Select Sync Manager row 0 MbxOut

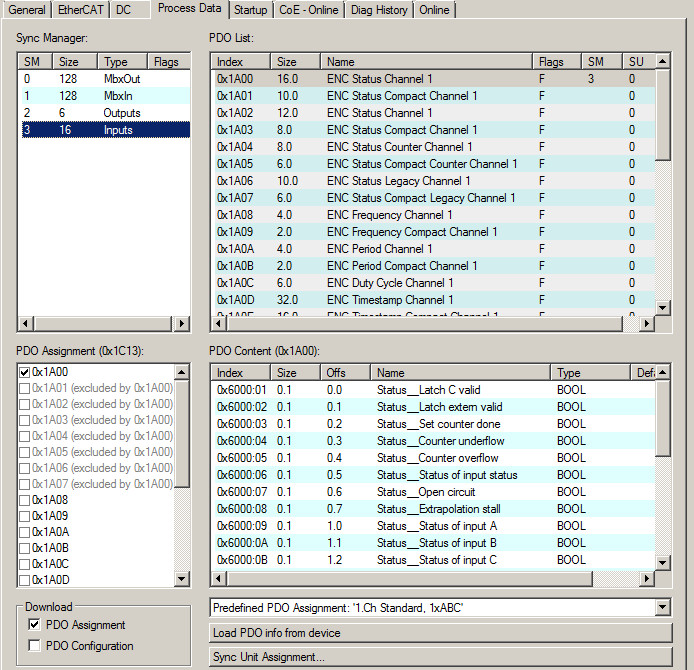(x=106, y=79)
